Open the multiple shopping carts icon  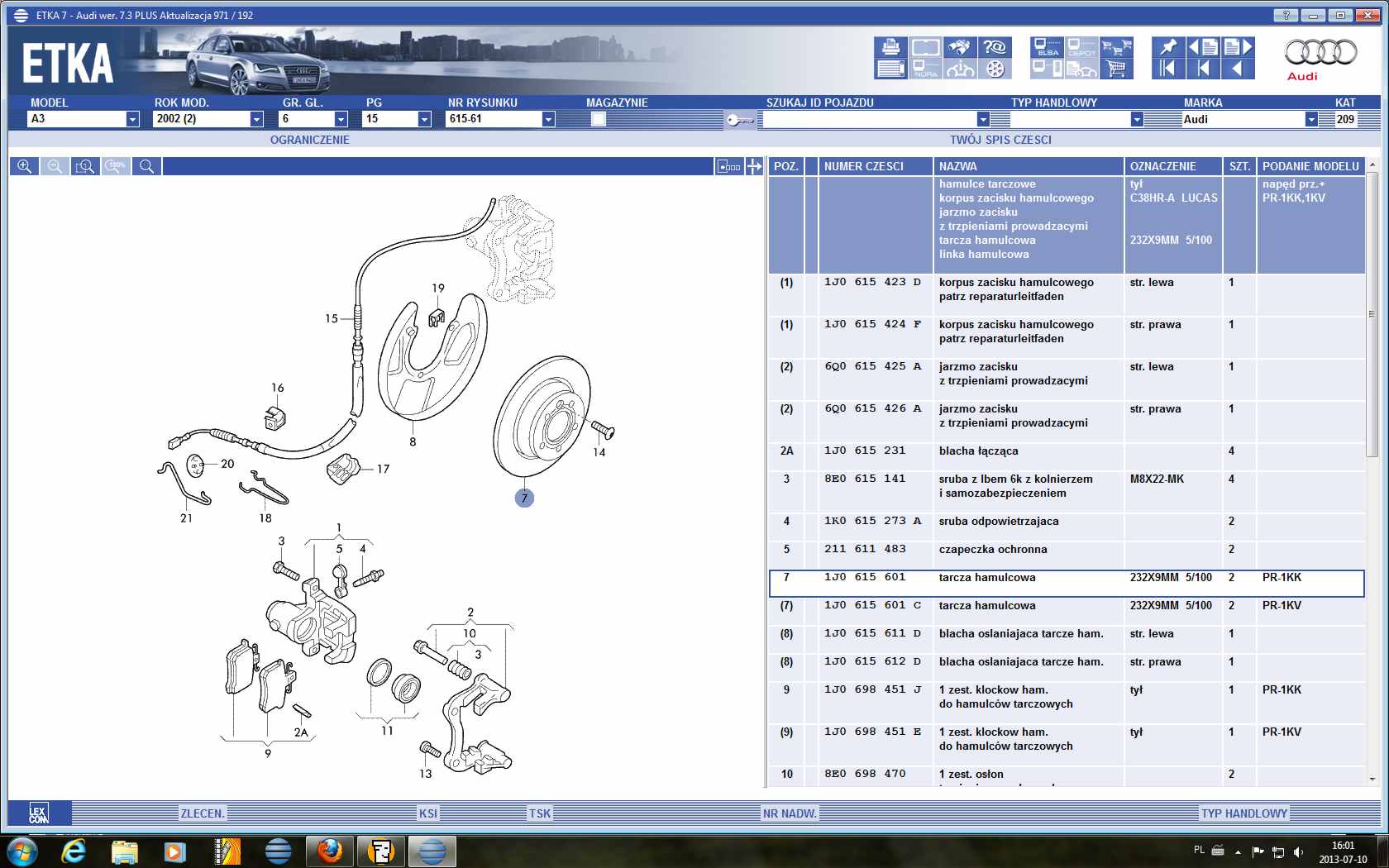pos(1116,47)
